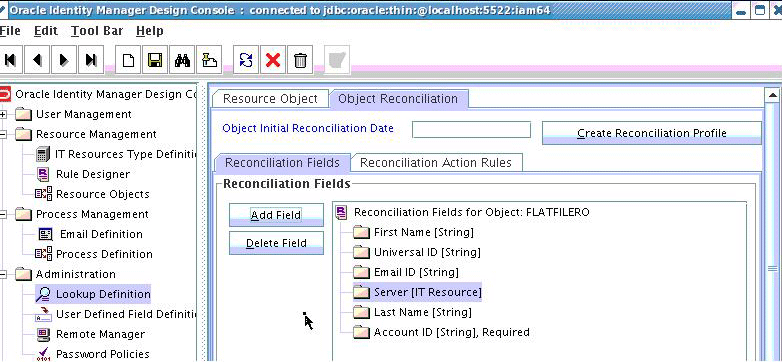The image size is (782, 362).
Task: Go to previous record arrow icon
Action: pyautogui.click(x=37, y=60)
